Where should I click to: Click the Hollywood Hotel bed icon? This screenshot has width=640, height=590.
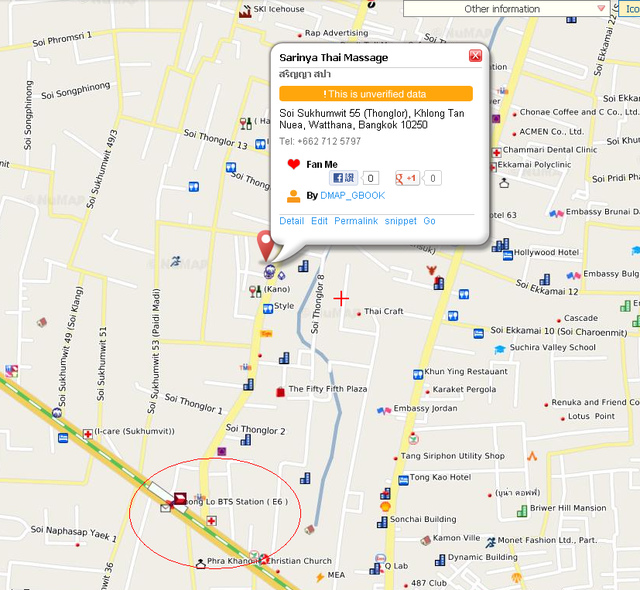(x=507, y=255)
